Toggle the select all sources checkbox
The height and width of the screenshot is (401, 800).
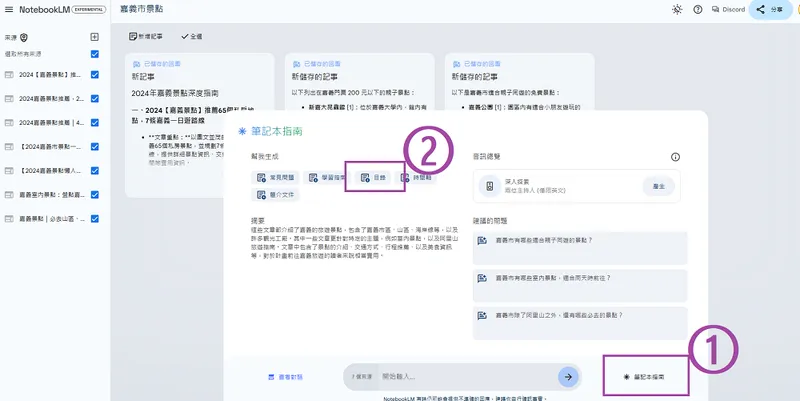[94, 54]
